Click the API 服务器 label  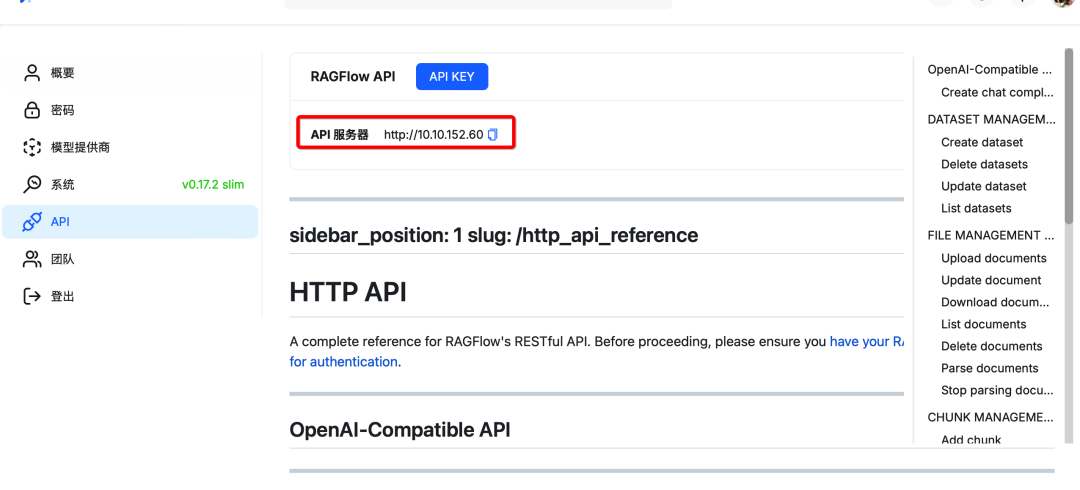pos(340,135)
